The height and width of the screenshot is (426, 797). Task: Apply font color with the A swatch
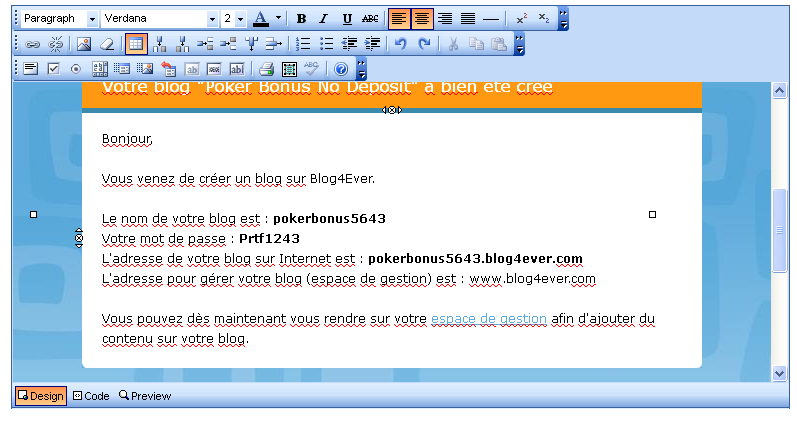coord(261,19)
